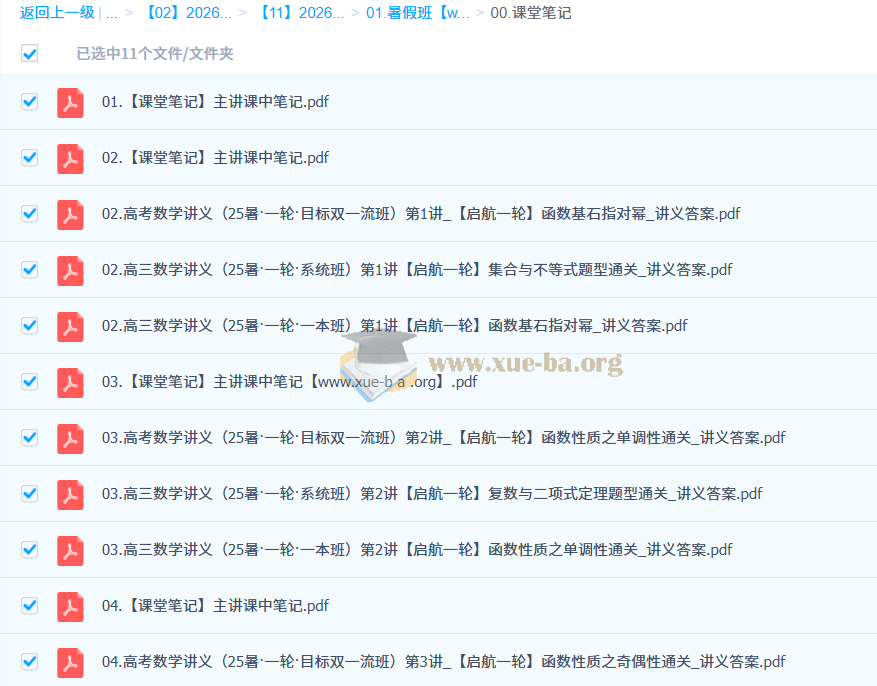This screenshot has width=877, height=686.
Task: Uncheck the checkbox for 03.【课堂笔记】主讲课中笔记 file
Action: [30, 381]
